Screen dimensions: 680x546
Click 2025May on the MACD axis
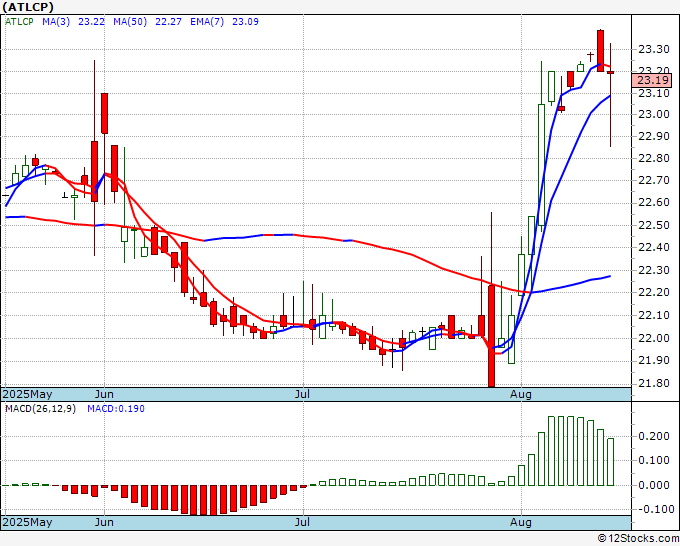(27, 522)
